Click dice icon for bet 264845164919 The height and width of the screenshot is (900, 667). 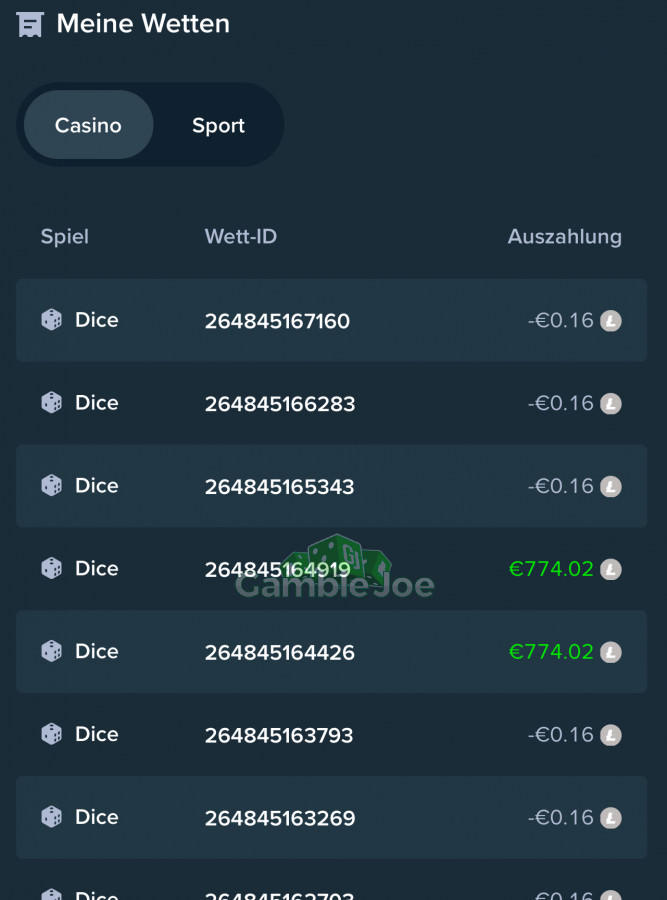click(52, 568)
